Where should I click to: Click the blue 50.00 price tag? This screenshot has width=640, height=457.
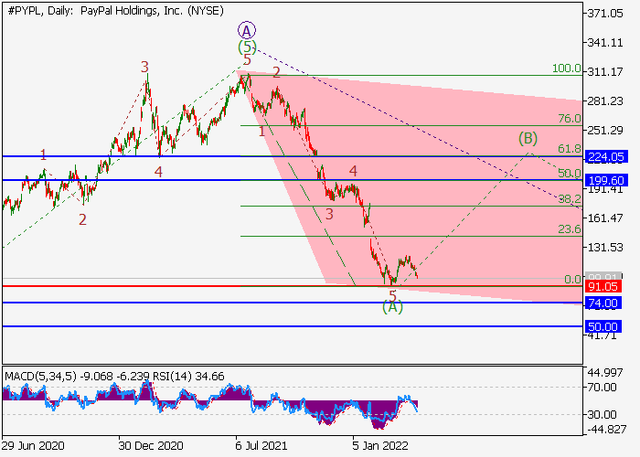click(603, 326)
